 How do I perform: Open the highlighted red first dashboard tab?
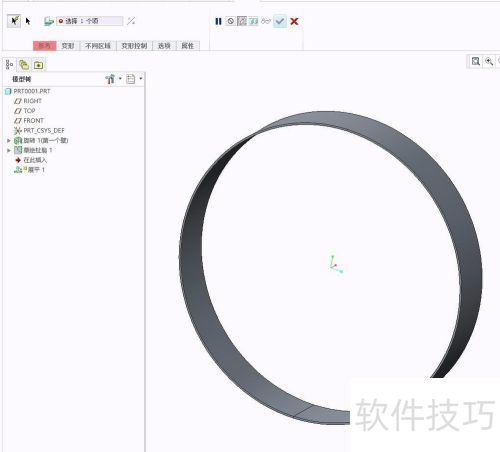coord(45,46)
